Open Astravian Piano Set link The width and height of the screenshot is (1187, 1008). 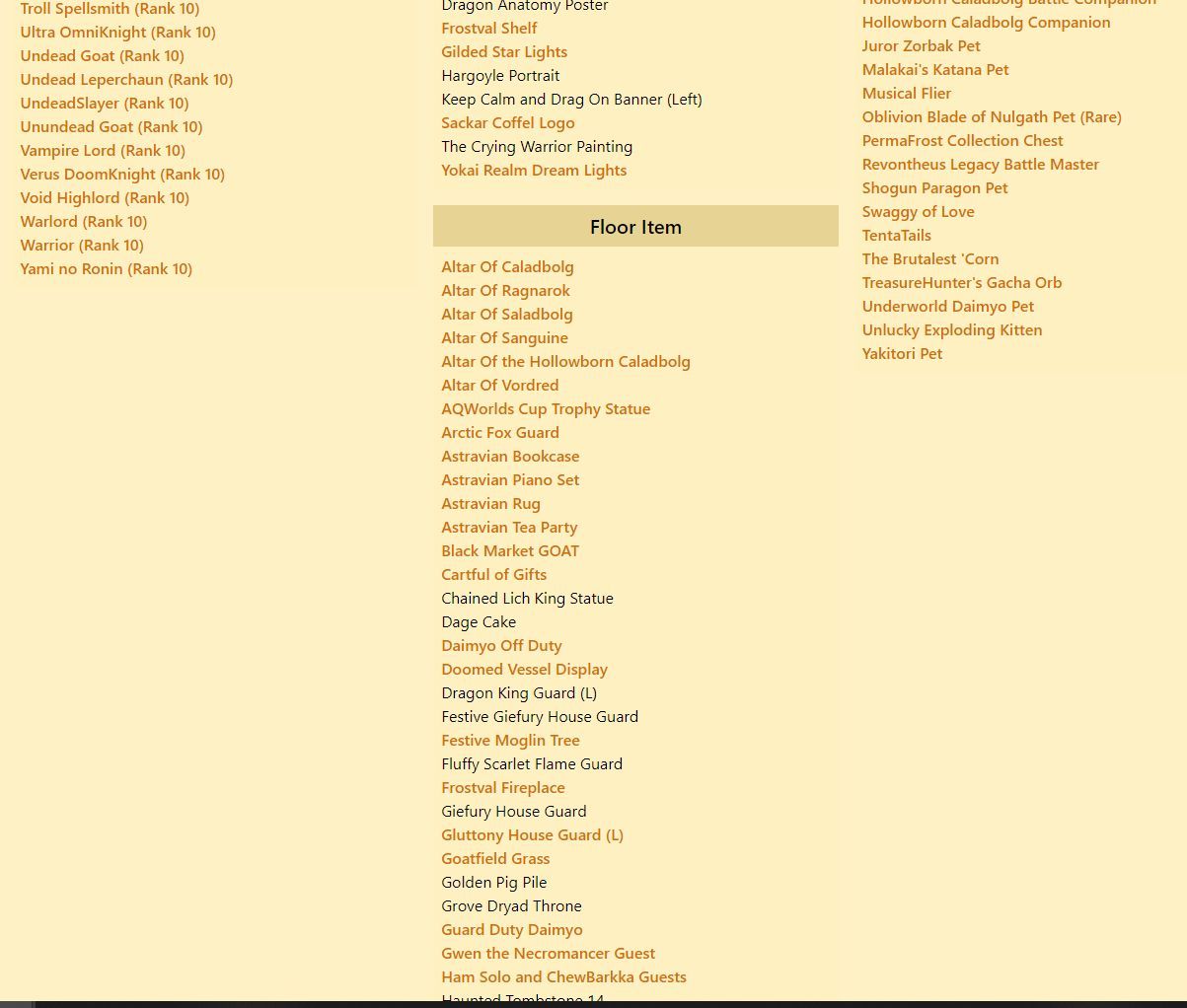coord(510,479)
